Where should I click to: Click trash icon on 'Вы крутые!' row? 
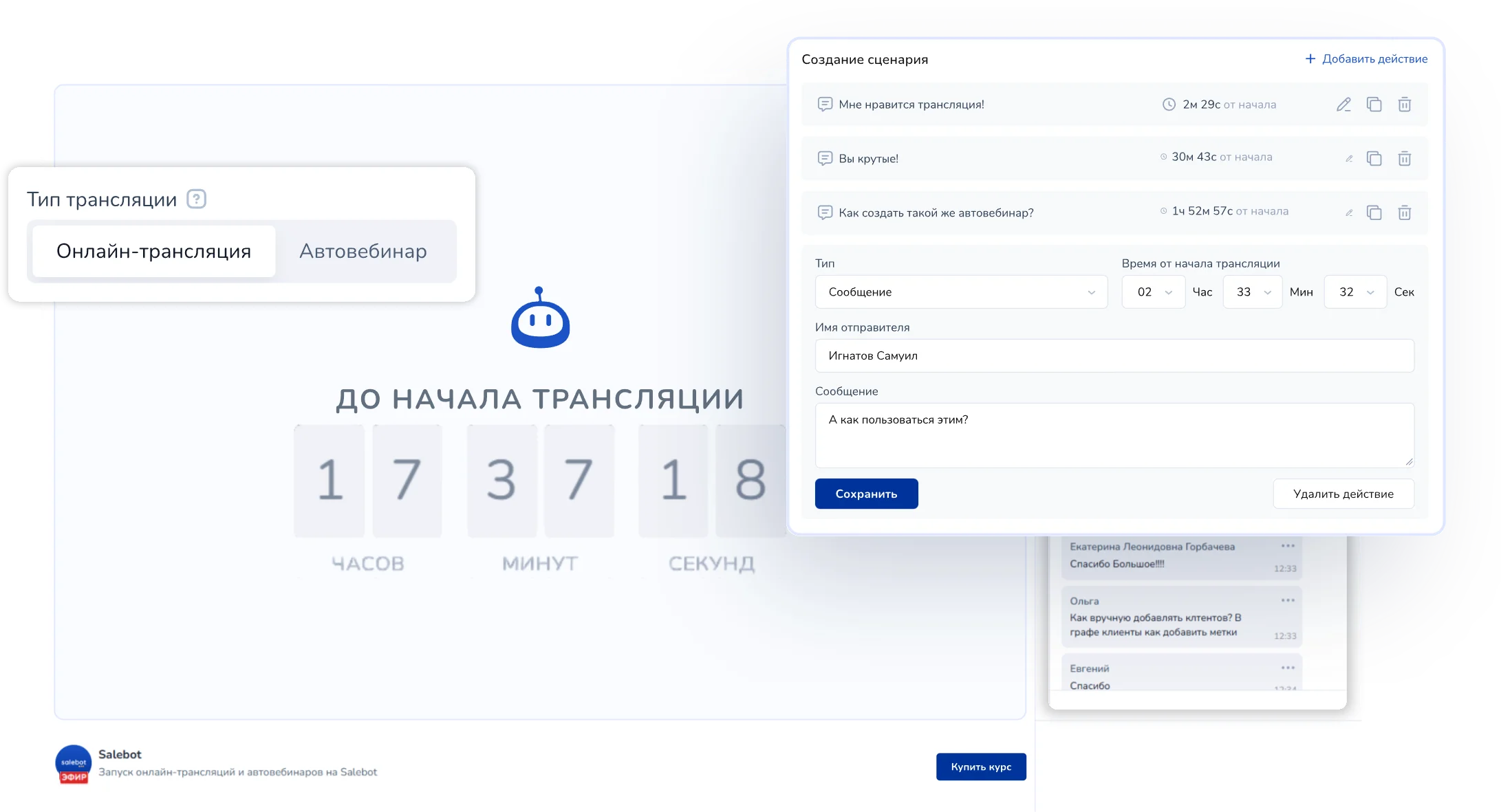pos(1405,159)
